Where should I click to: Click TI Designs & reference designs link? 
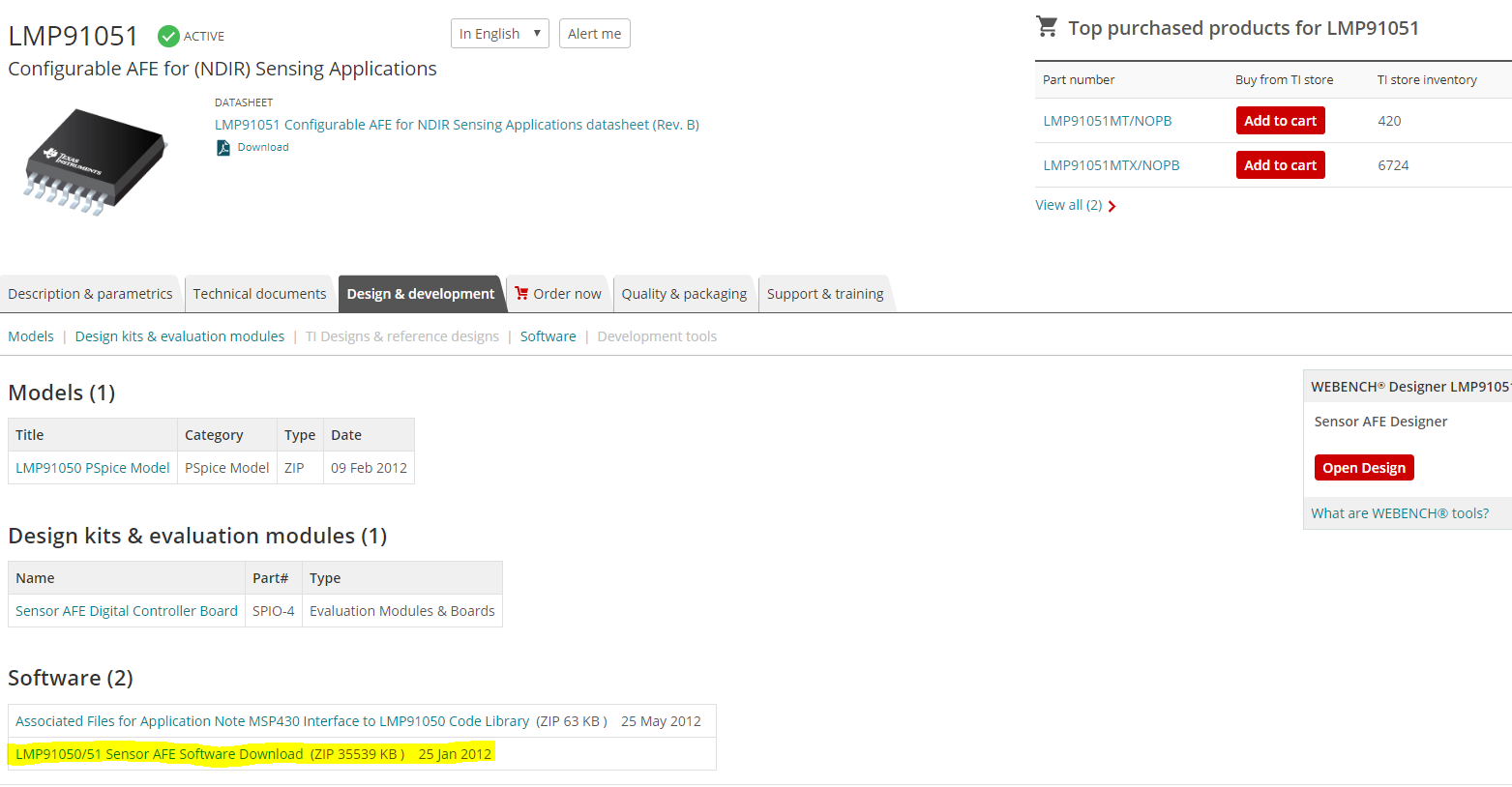point(402,336)
